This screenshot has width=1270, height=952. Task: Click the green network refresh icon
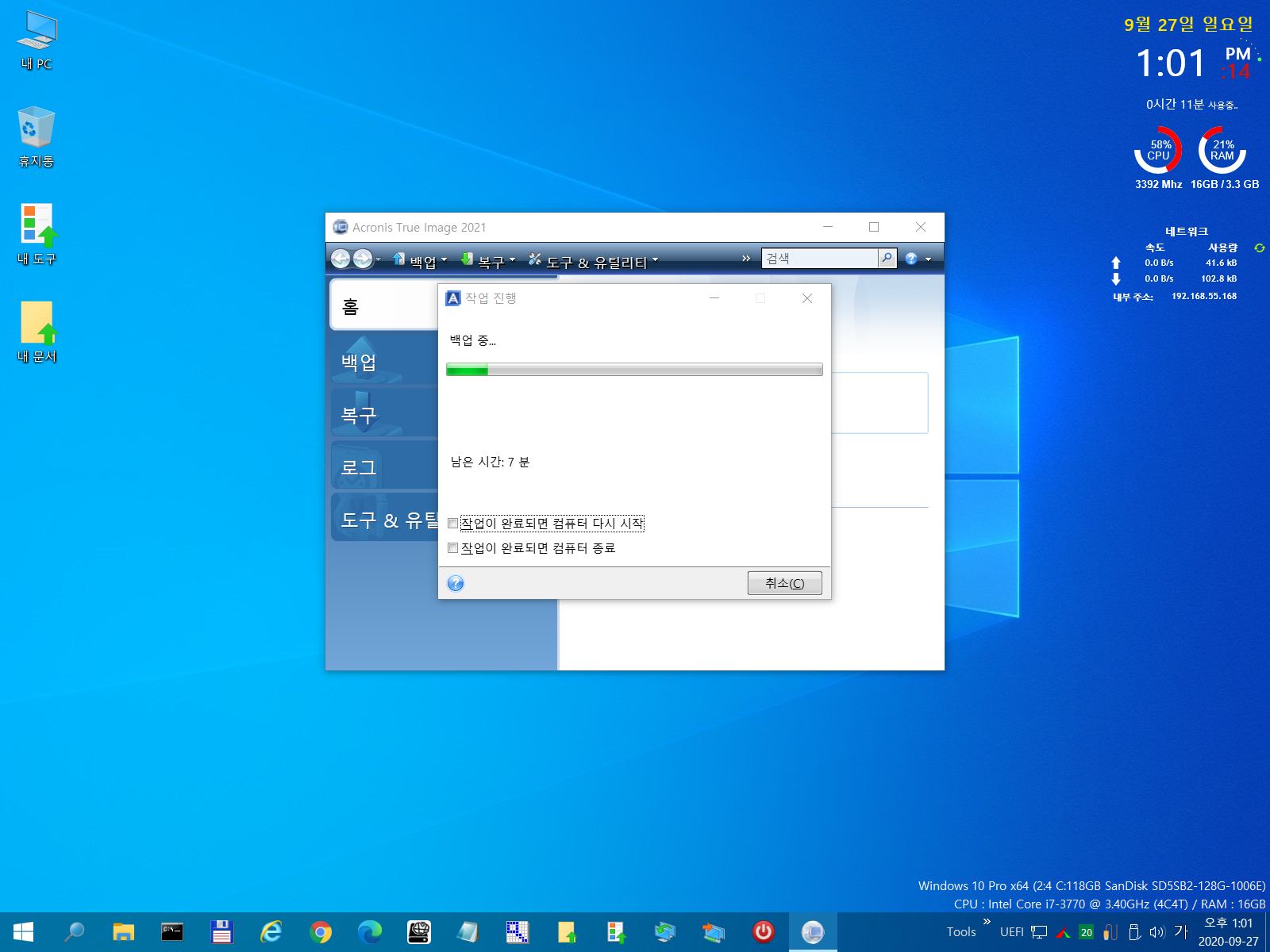coord(1259,248)
